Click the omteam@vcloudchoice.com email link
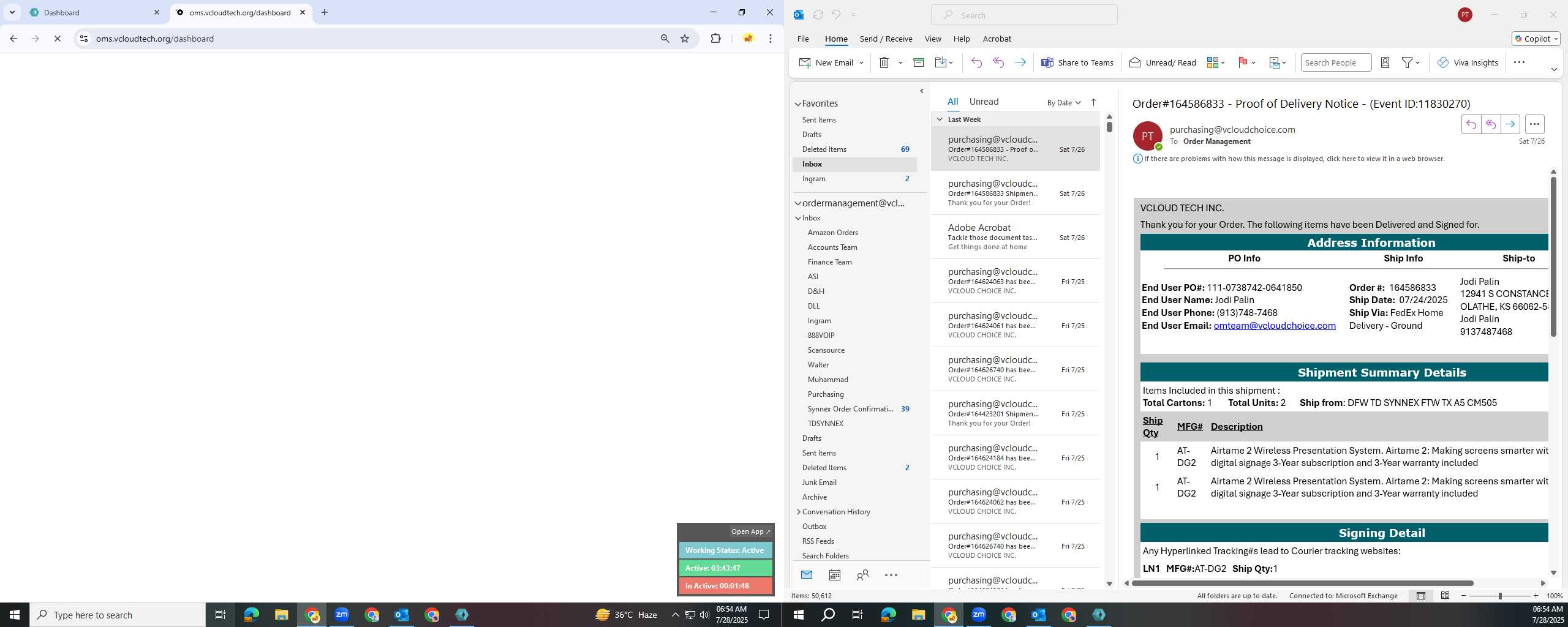This screenshot has width=1568, height=627. point(1274,326)
